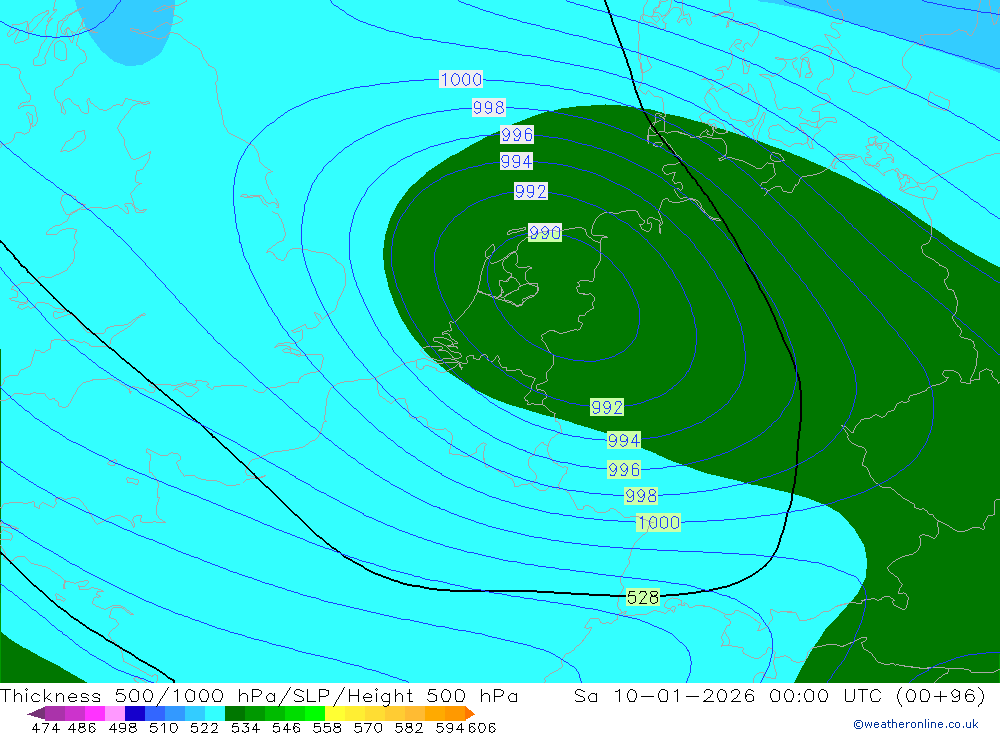Click the 486 legend value
The height and width of the screenshot is (733, 1000).
(x=82, y=727)
